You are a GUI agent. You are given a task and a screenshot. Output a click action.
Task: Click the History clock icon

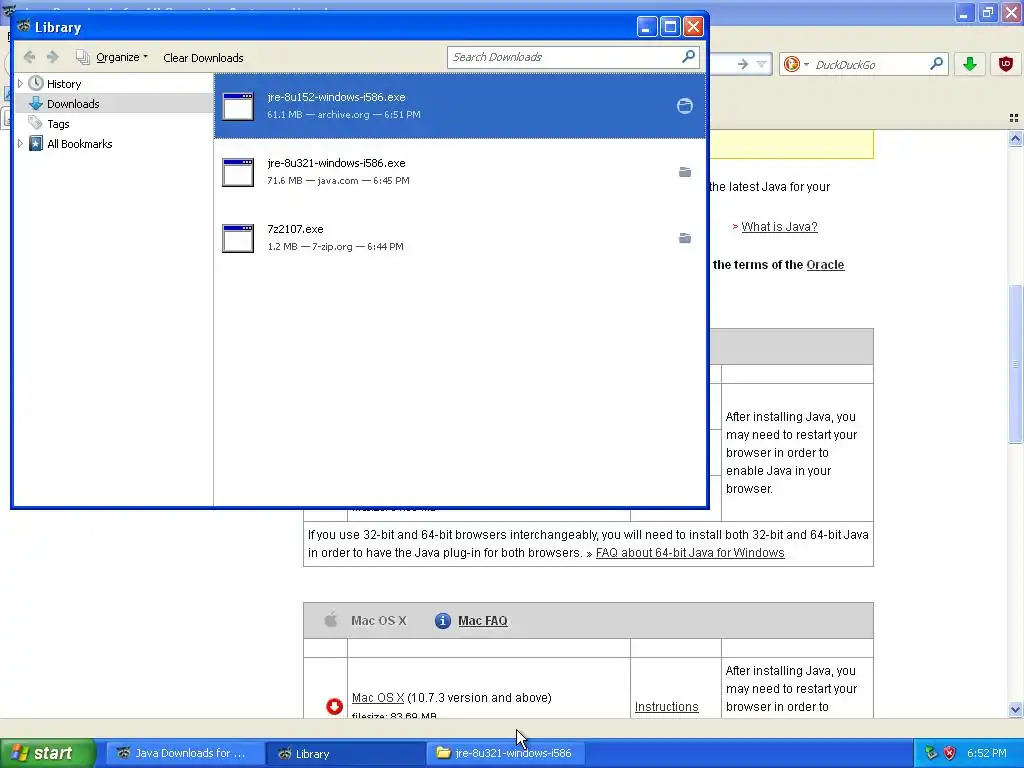36,84
